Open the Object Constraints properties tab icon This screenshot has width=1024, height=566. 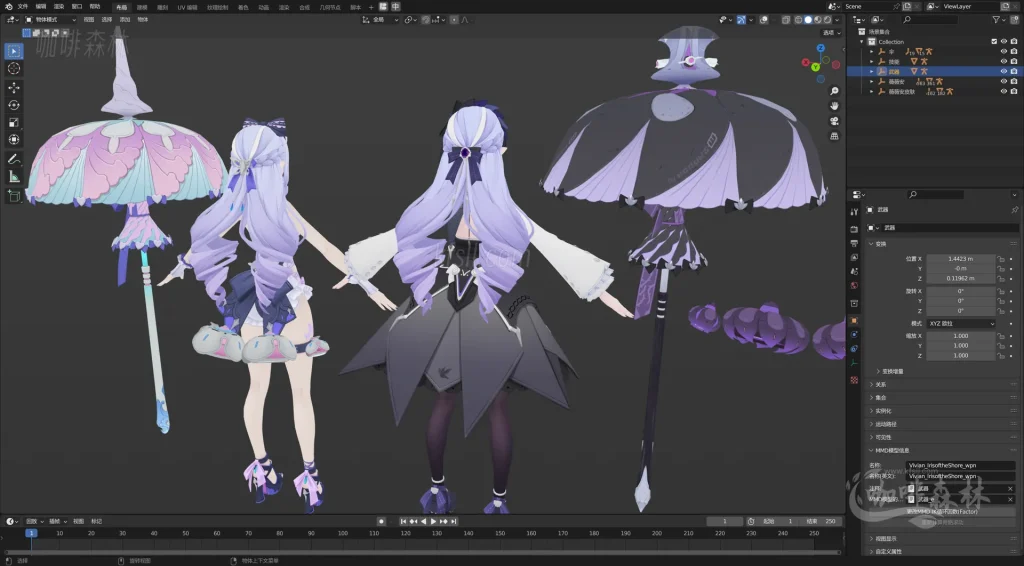coord(854,349)
